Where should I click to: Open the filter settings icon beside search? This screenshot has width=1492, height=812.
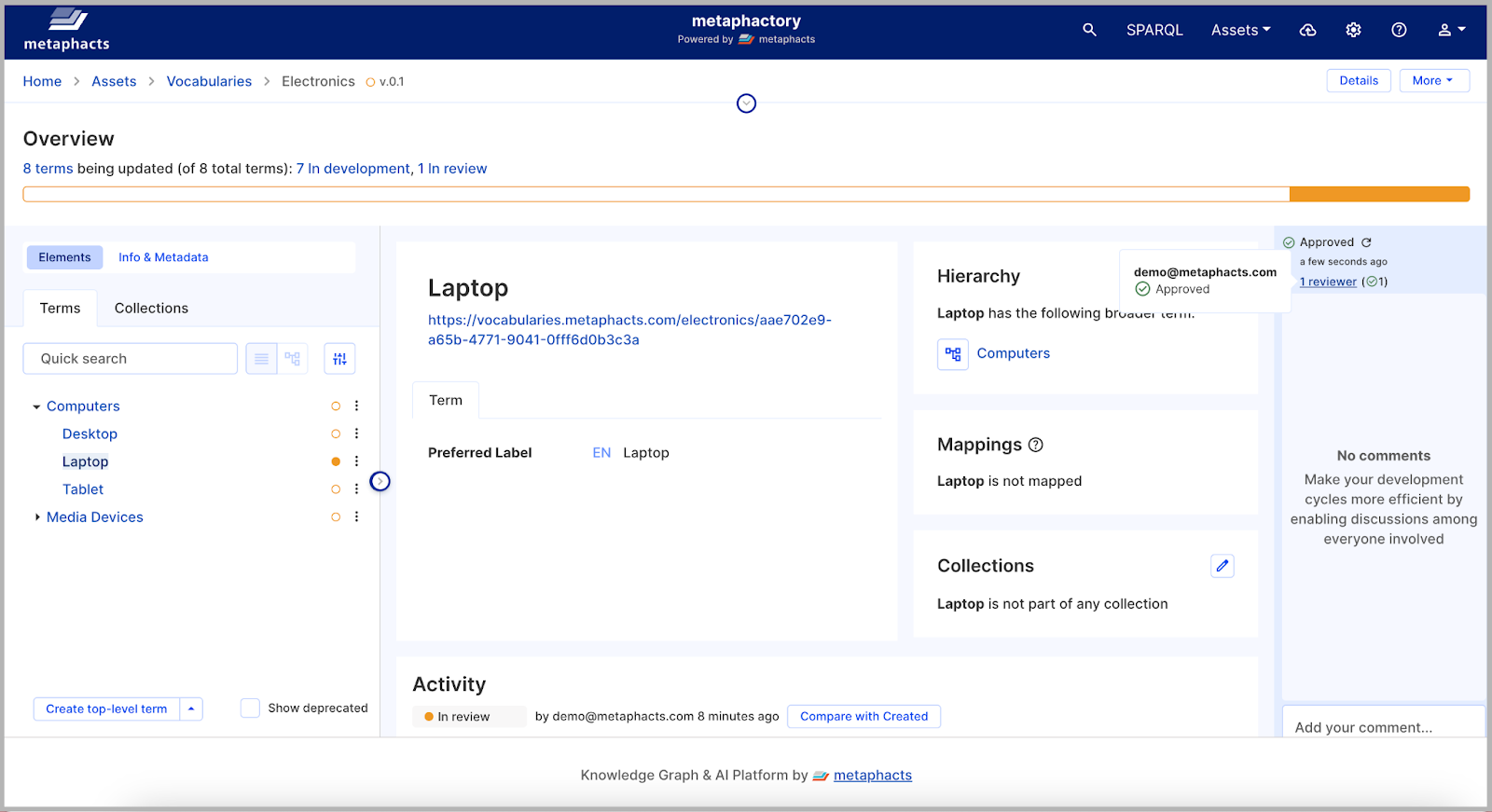click(x=339, y=359)
